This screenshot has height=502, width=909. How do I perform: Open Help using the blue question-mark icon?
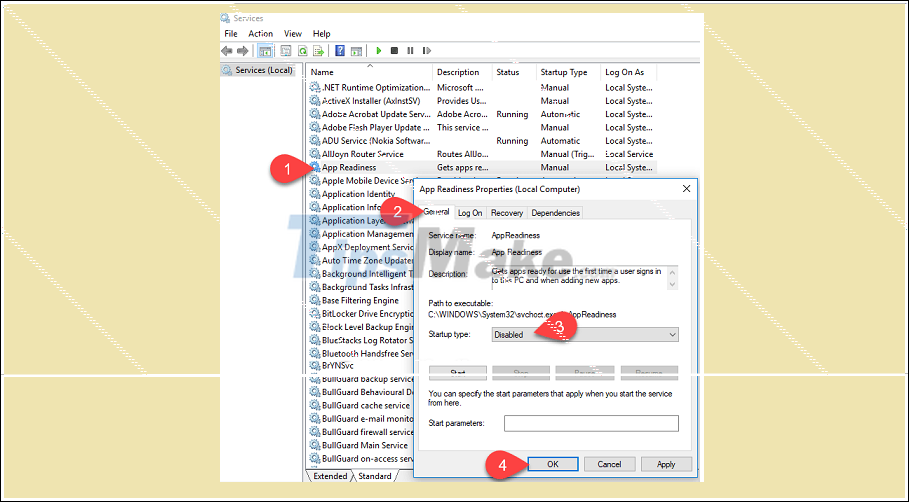coord(340,51)
